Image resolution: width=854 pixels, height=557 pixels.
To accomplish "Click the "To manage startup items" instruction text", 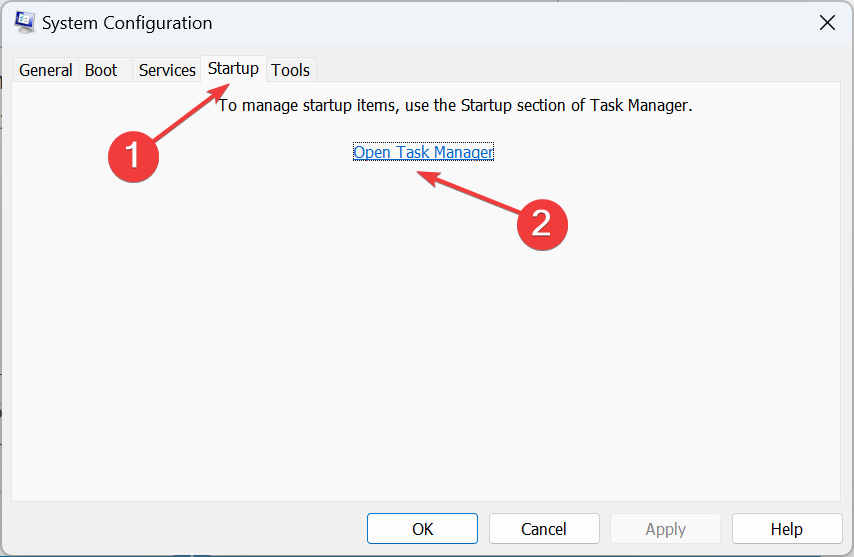I will point(455,105).
